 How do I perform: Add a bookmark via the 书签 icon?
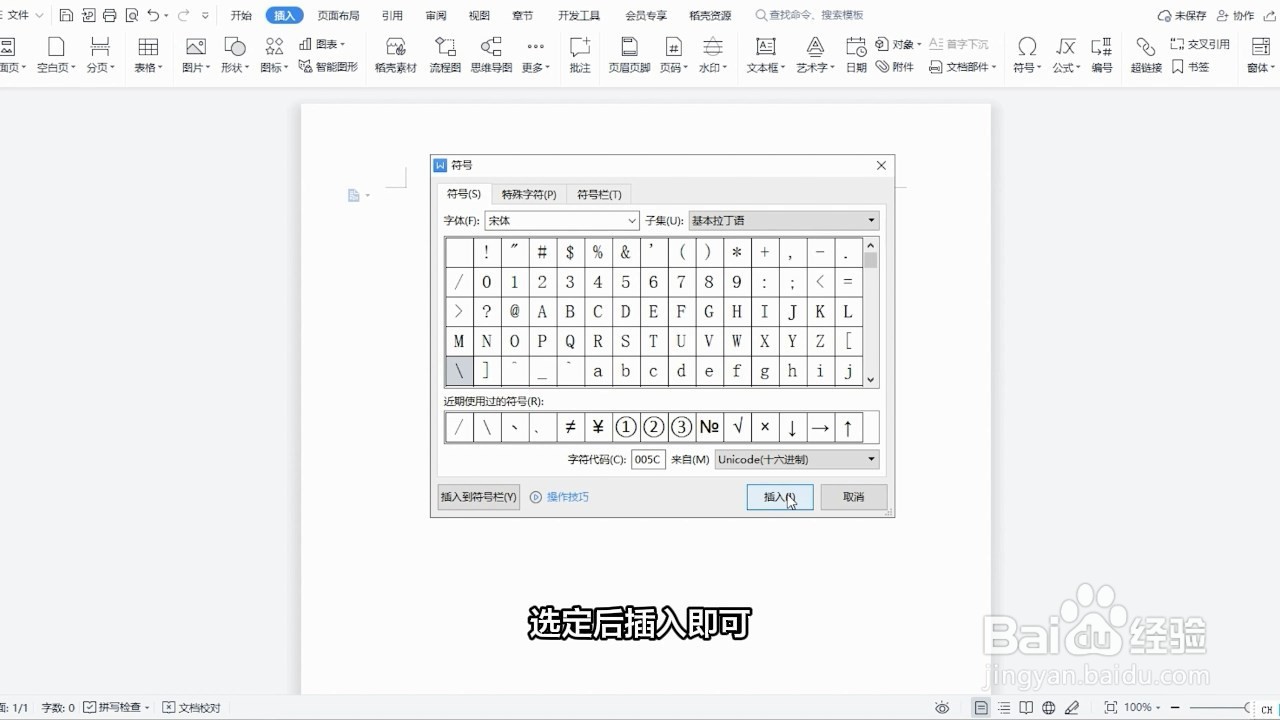click(x=1190, y=67)
